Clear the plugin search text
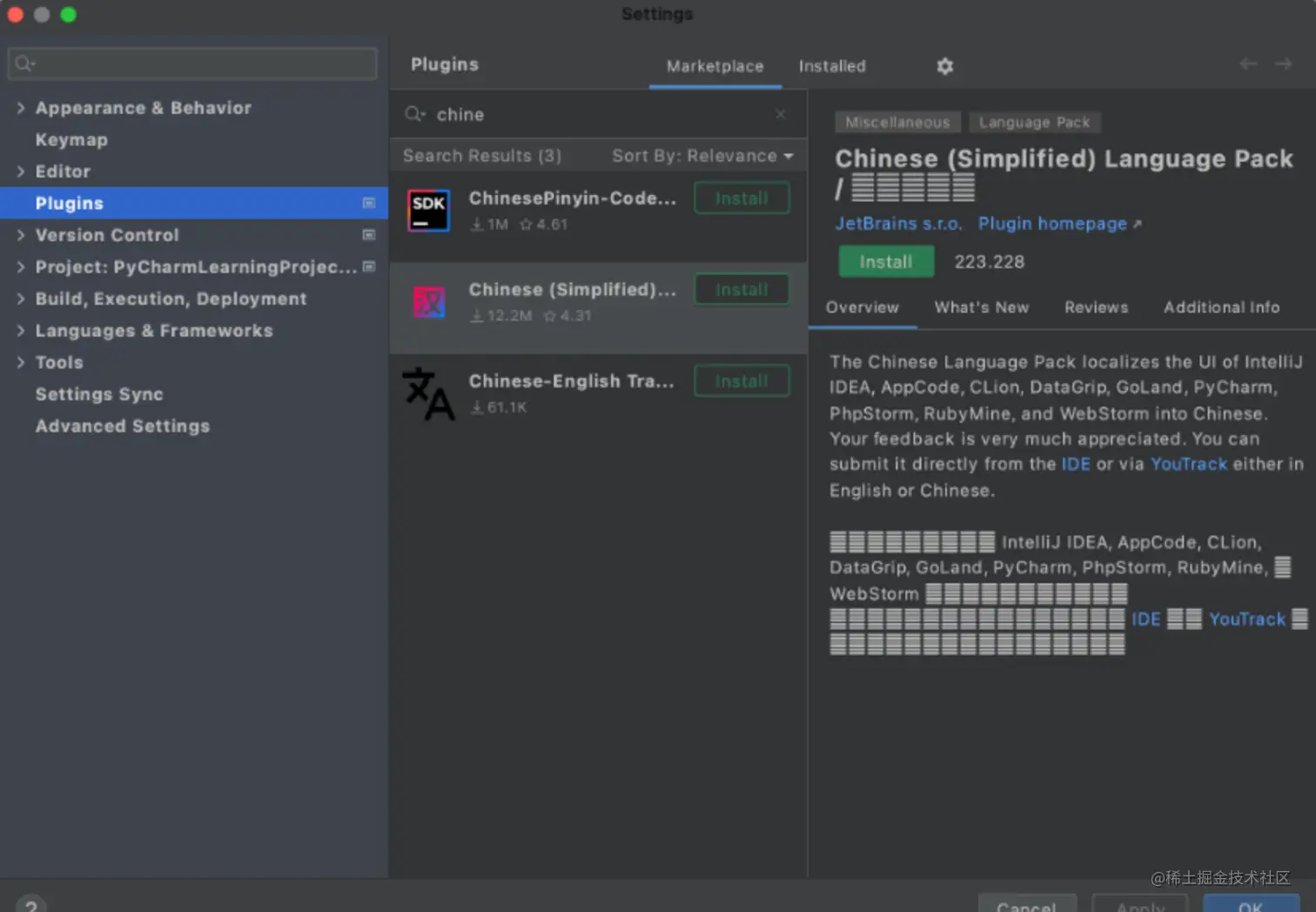The height and width of the screenshot is (912, 1316). [x=781, y=114]
